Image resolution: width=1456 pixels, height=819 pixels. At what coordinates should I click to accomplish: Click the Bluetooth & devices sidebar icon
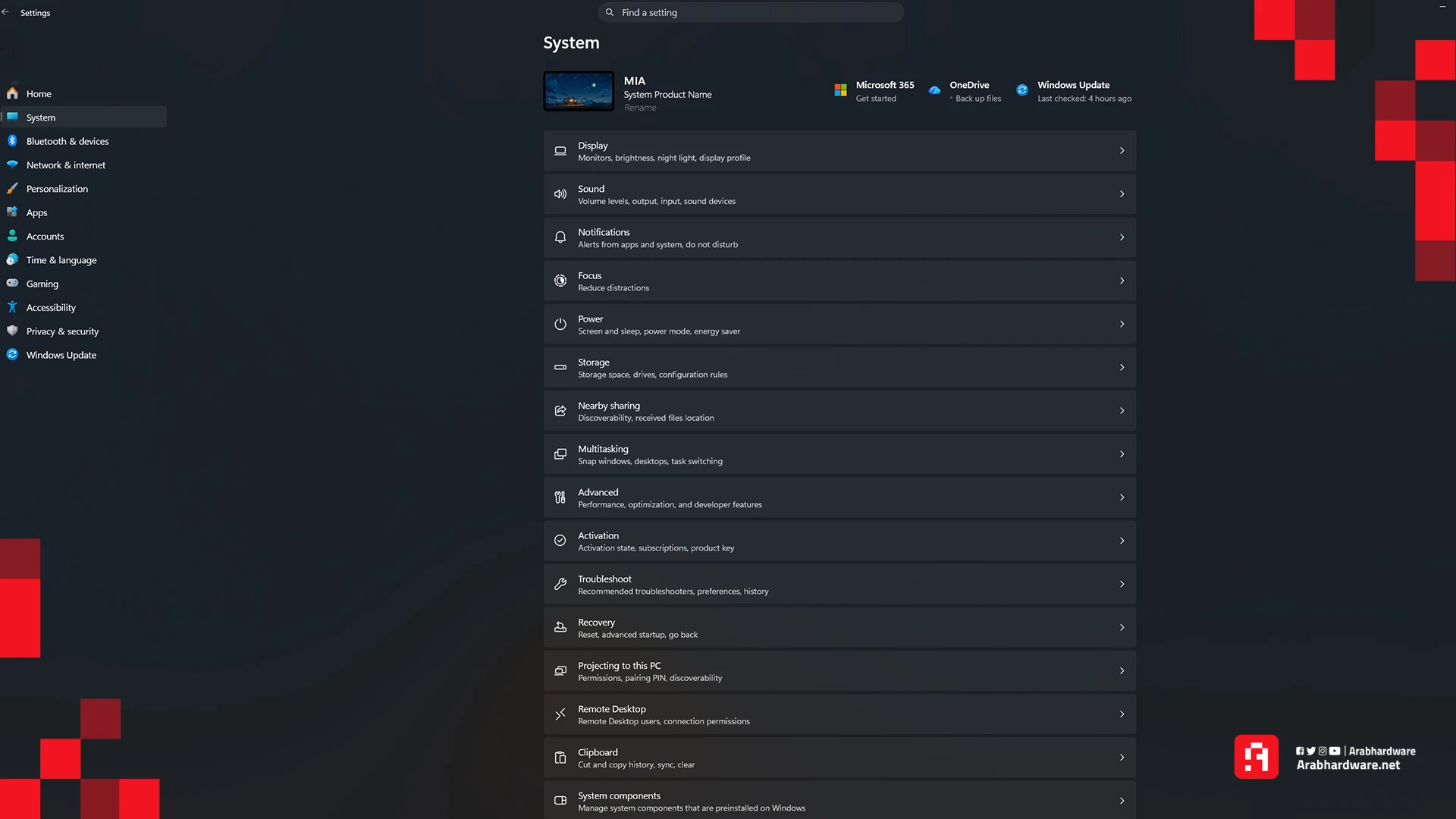pos(12,141)
